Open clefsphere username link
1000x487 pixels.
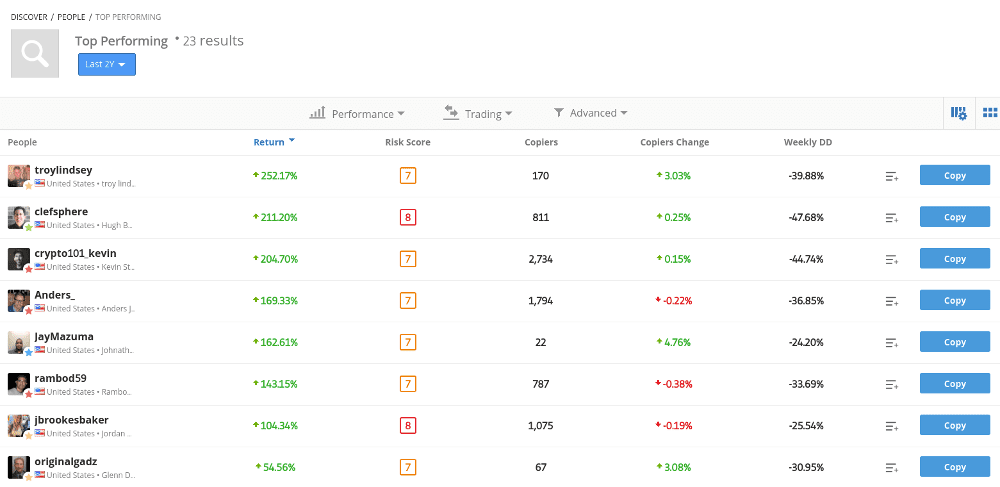coord(61,212)
